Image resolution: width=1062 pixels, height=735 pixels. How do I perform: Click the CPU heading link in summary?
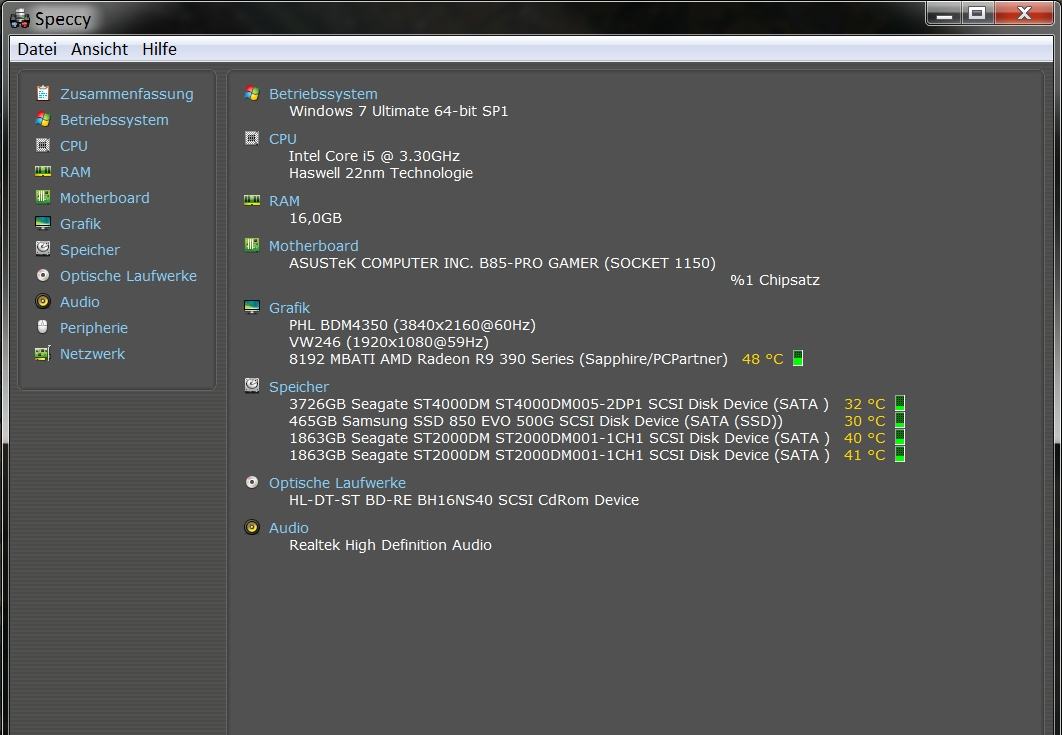click(282, 139)
